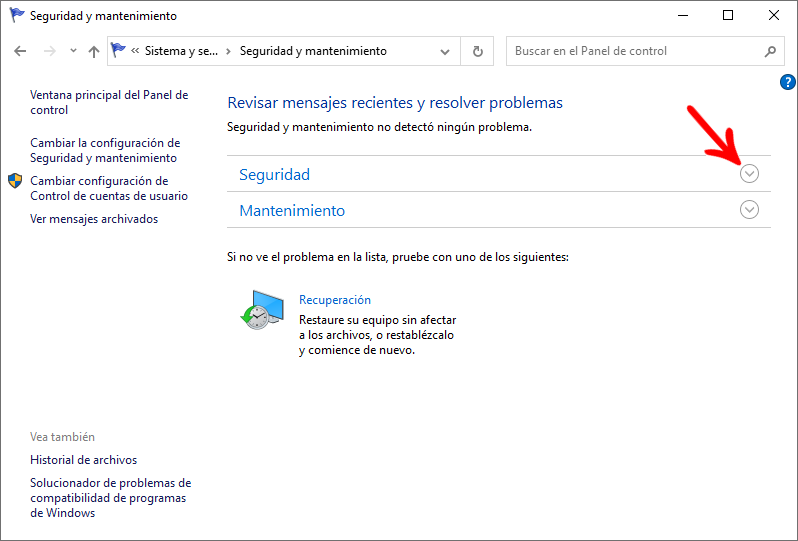This screenshot has width=798, height=541.
Task: Open 'Solucionador de problemas de compatibilidad' link
Action: point(110,498)
